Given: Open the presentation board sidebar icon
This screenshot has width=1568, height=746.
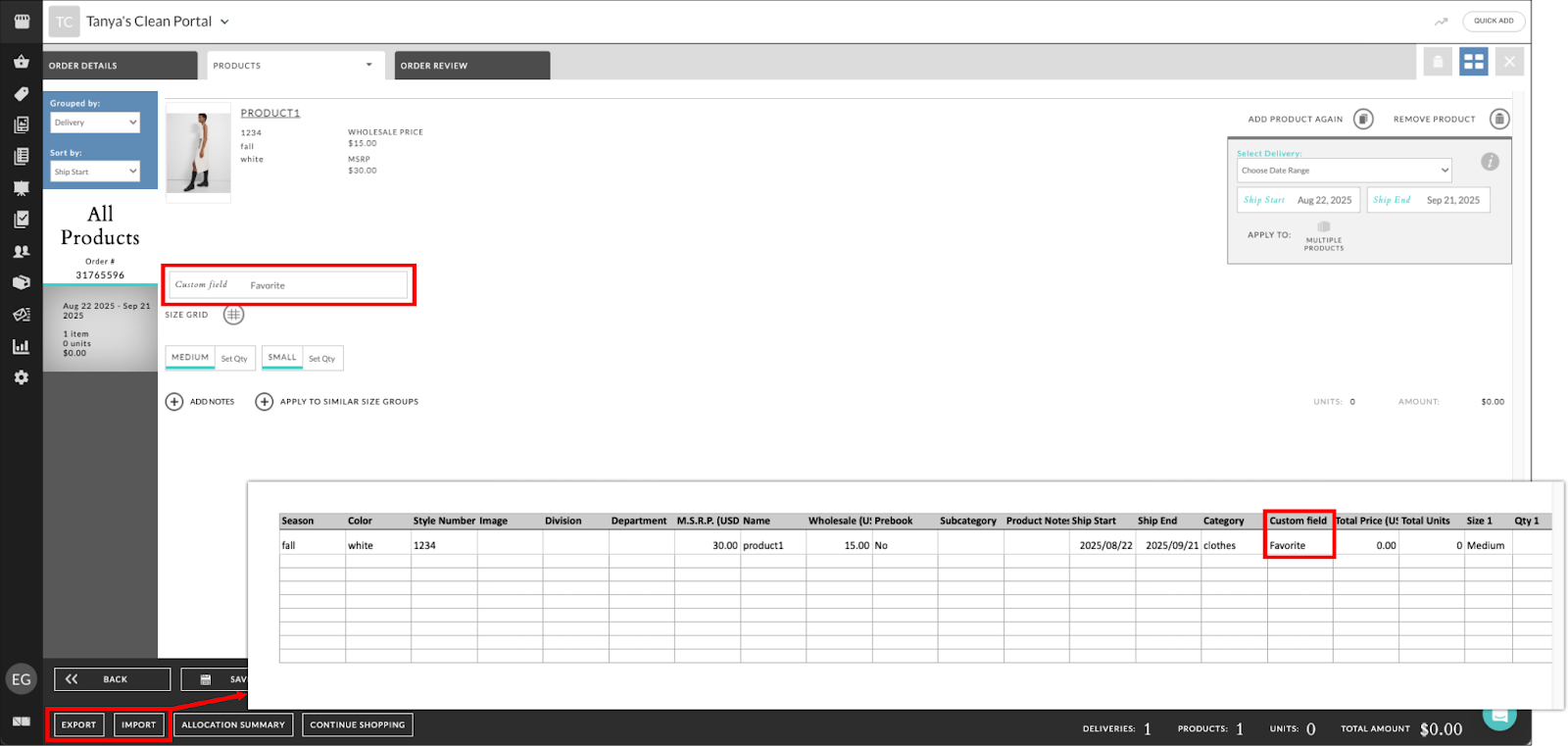Looking at the screenshot, I should tap(22, 188).
